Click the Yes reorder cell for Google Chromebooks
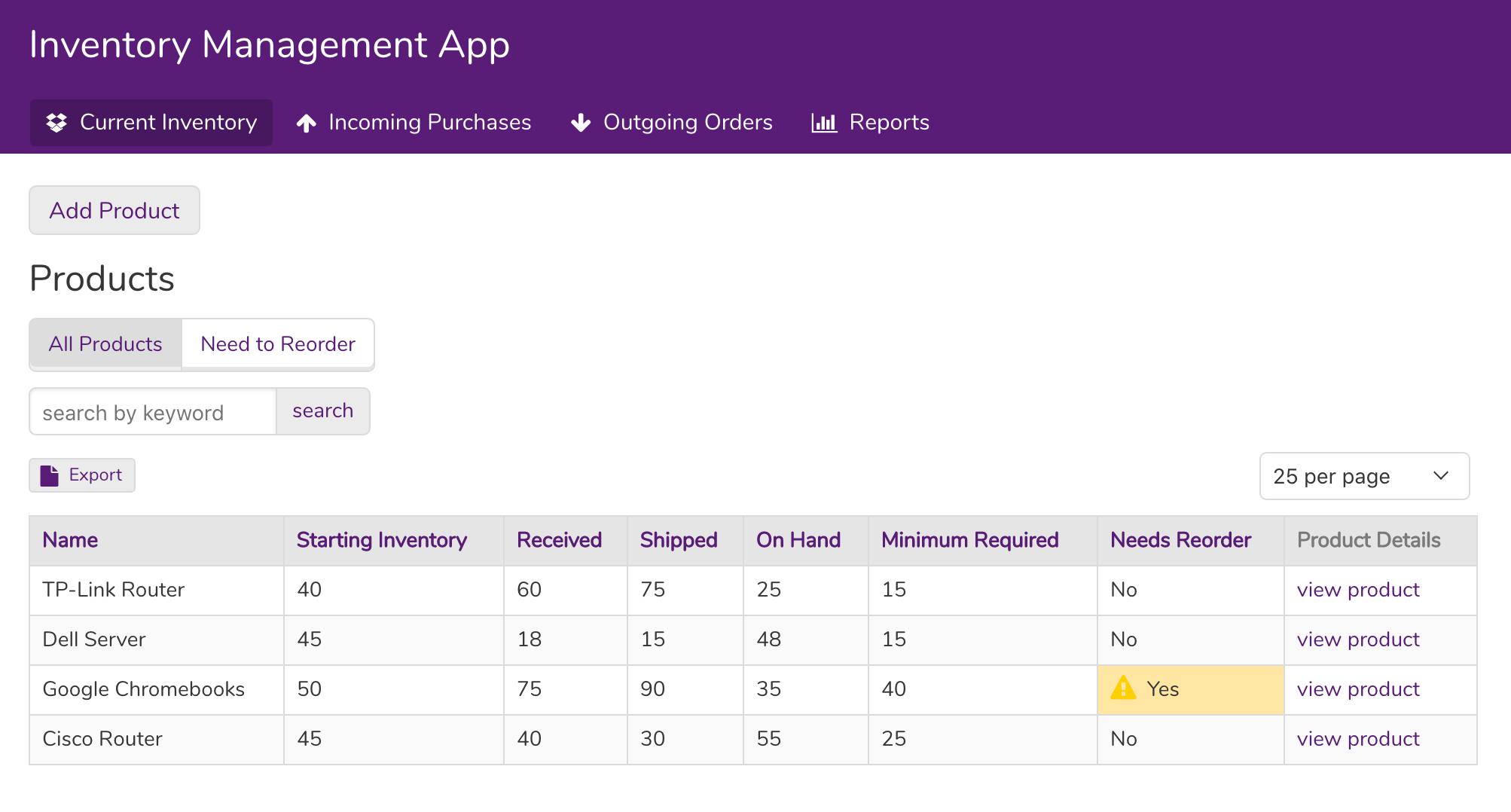 1191,689
